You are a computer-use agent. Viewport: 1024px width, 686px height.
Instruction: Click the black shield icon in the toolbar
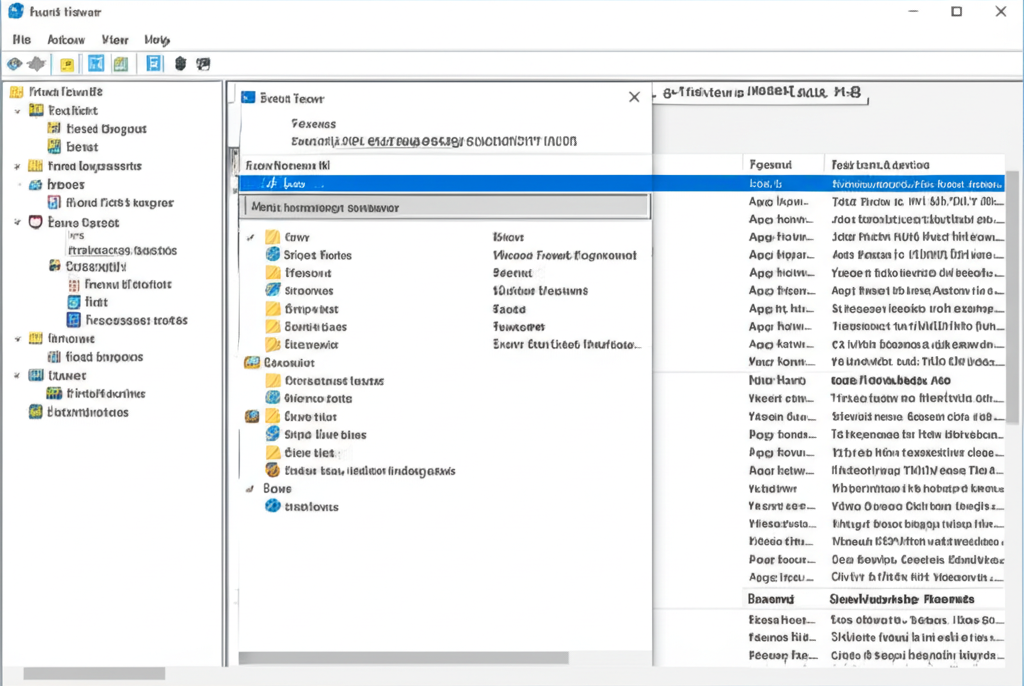pos(180,64)
